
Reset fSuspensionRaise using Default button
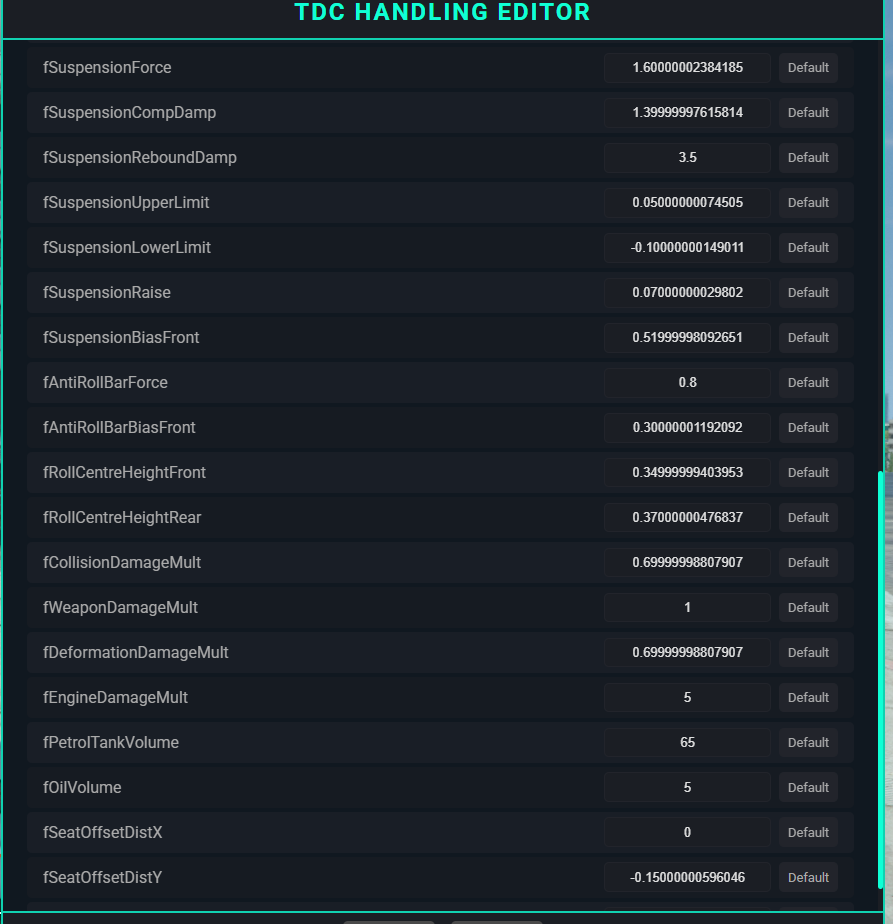(808, 293)
